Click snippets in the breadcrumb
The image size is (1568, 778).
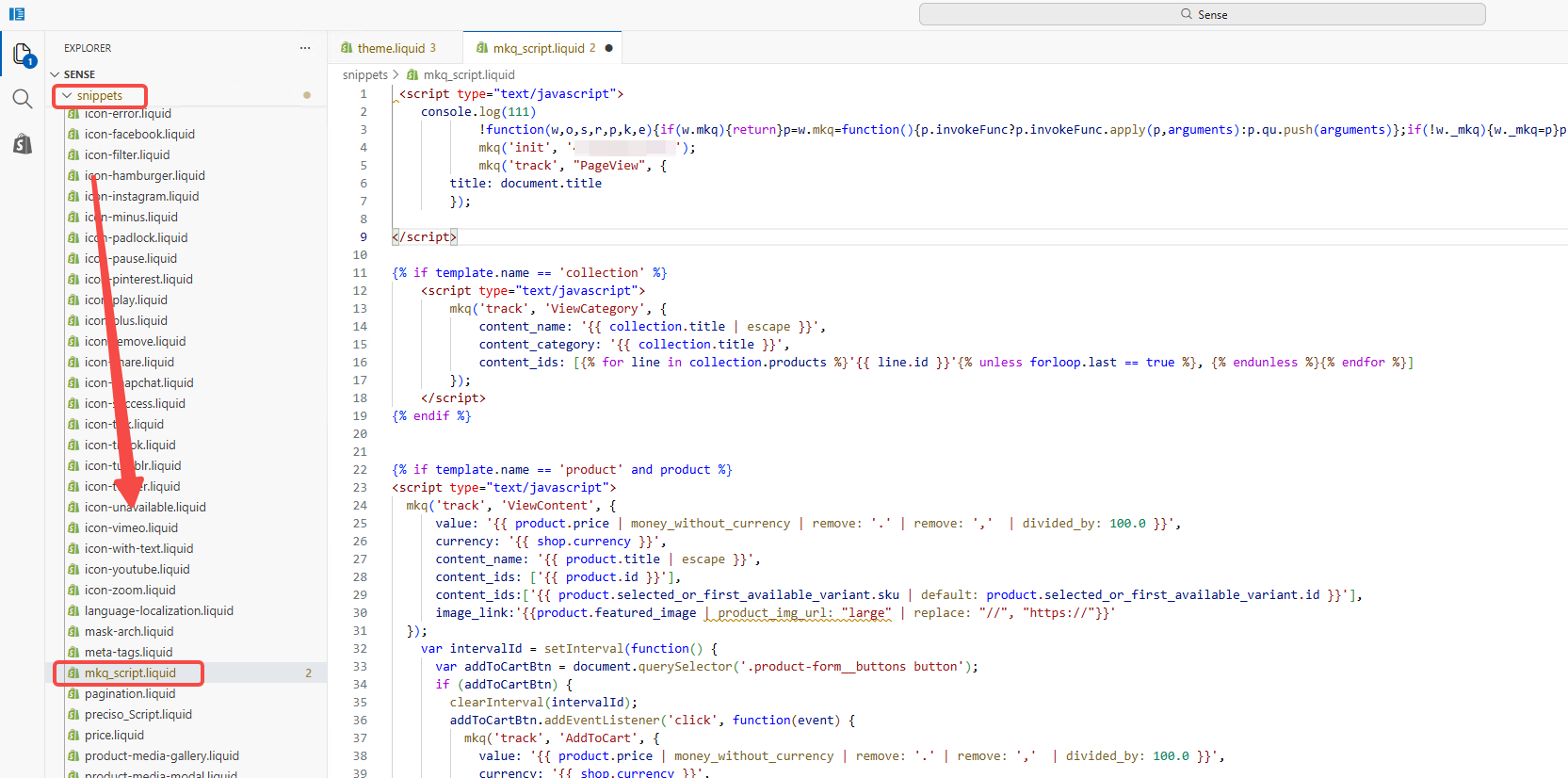(365, 75)
